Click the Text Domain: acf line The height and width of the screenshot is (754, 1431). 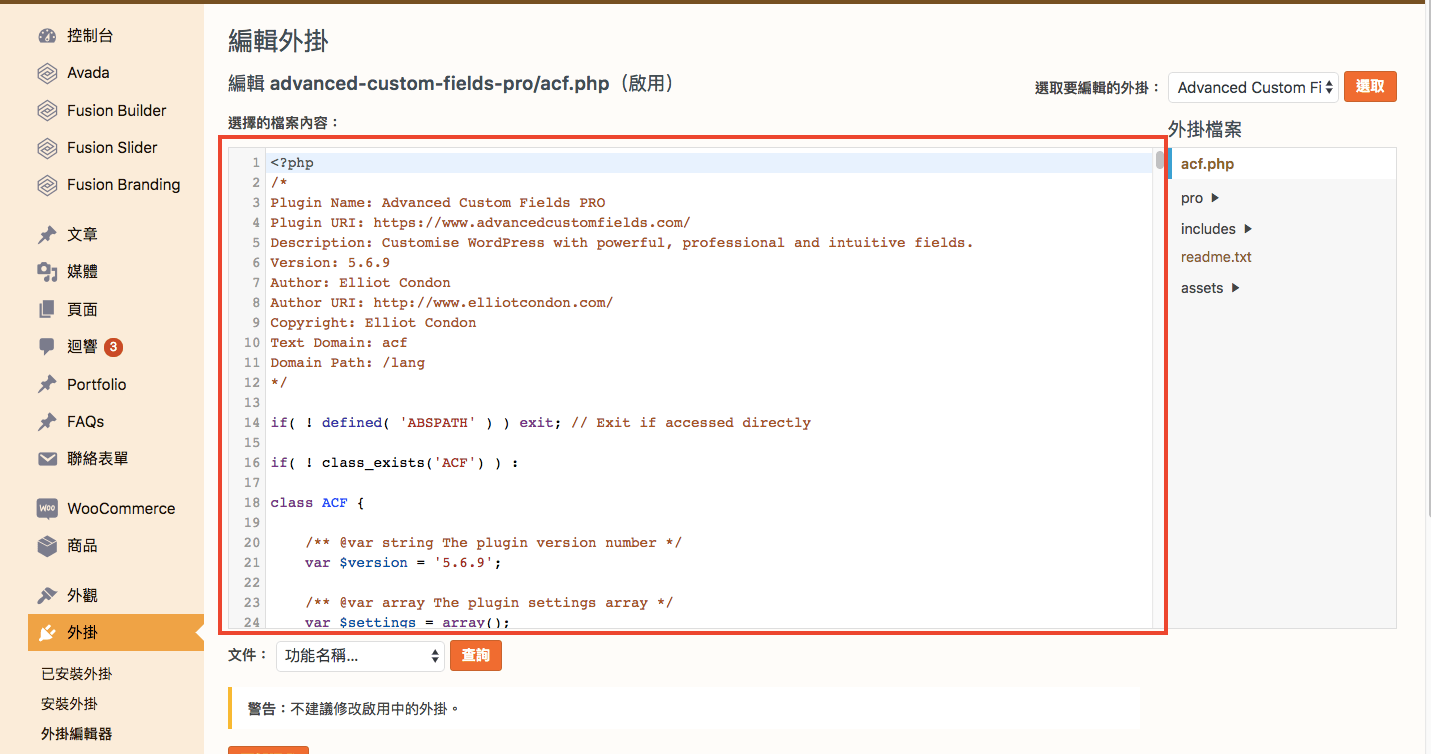(x=339, y=343)
